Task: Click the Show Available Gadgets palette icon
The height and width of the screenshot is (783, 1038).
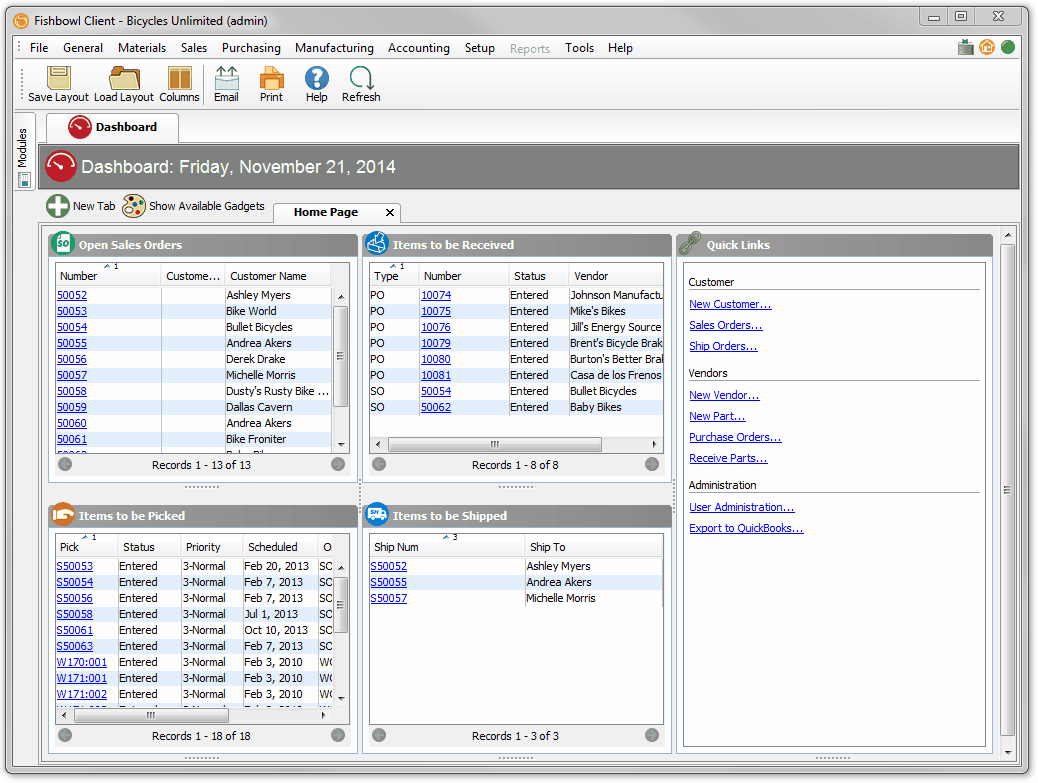Action: [x=134, y=206]
